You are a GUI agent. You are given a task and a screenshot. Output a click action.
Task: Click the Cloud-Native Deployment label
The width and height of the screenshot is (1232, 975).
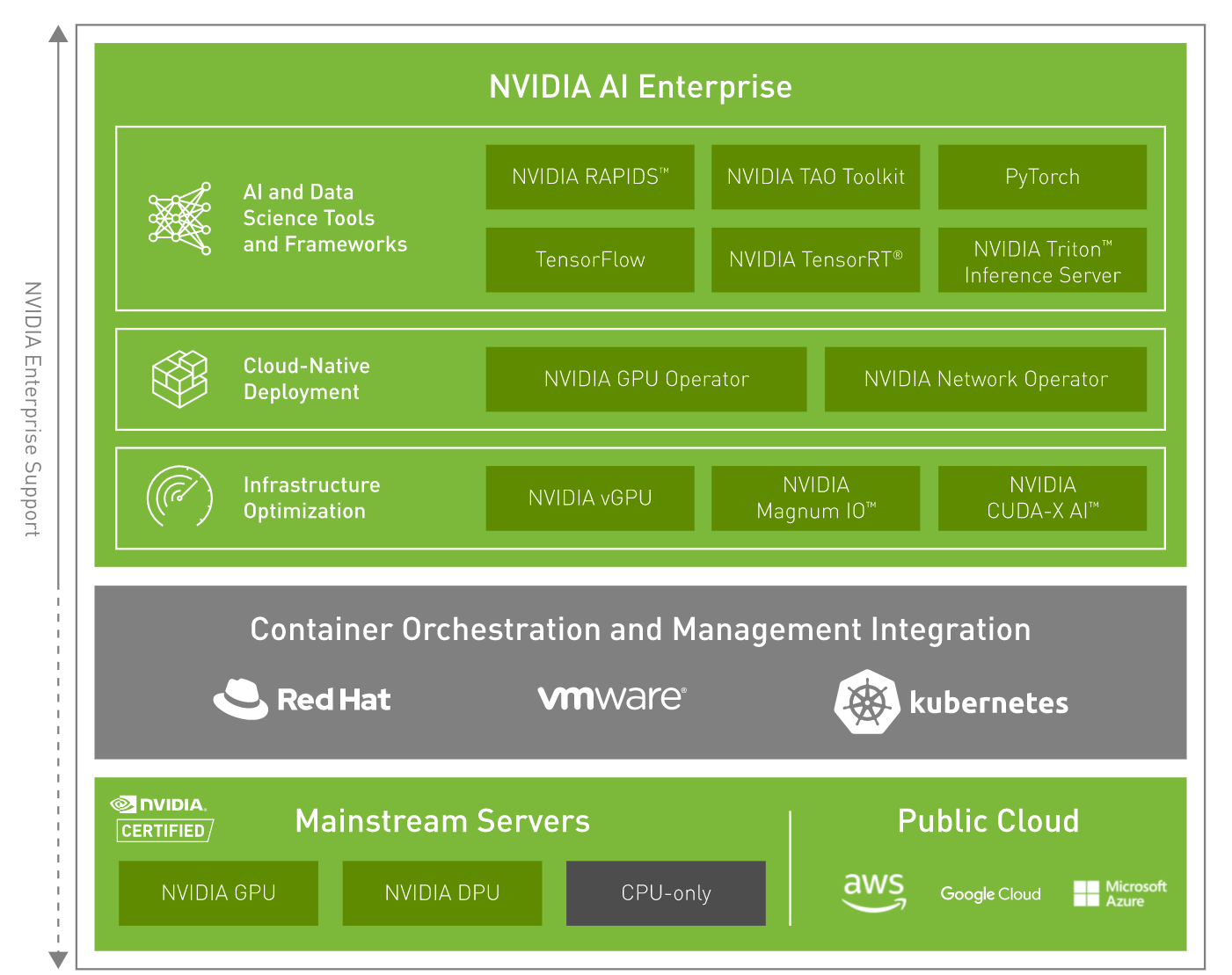(306, 379)
